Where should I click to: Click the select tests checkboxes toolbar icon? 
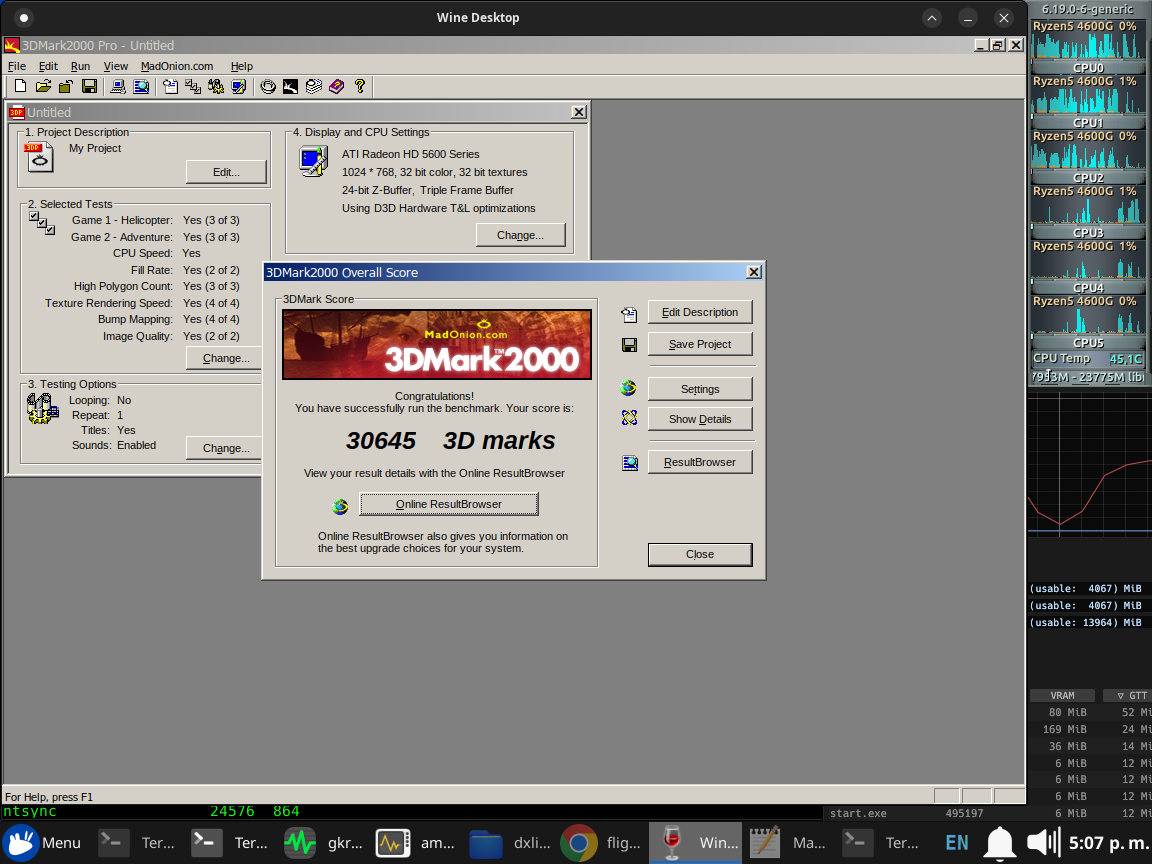coord(193,87)
